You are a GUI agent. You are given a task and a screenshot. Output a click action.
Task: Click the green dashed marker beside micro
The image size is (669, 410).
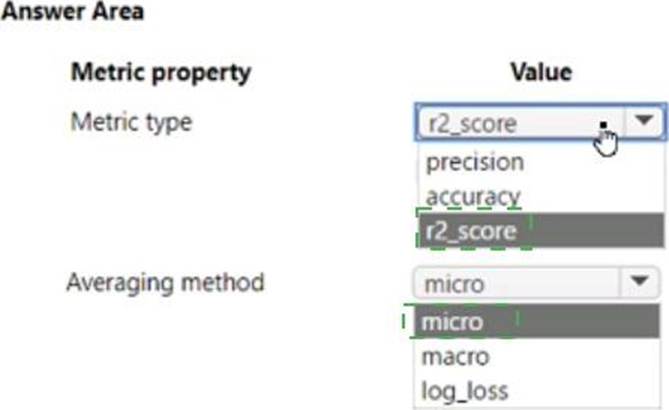pos(460,321)
